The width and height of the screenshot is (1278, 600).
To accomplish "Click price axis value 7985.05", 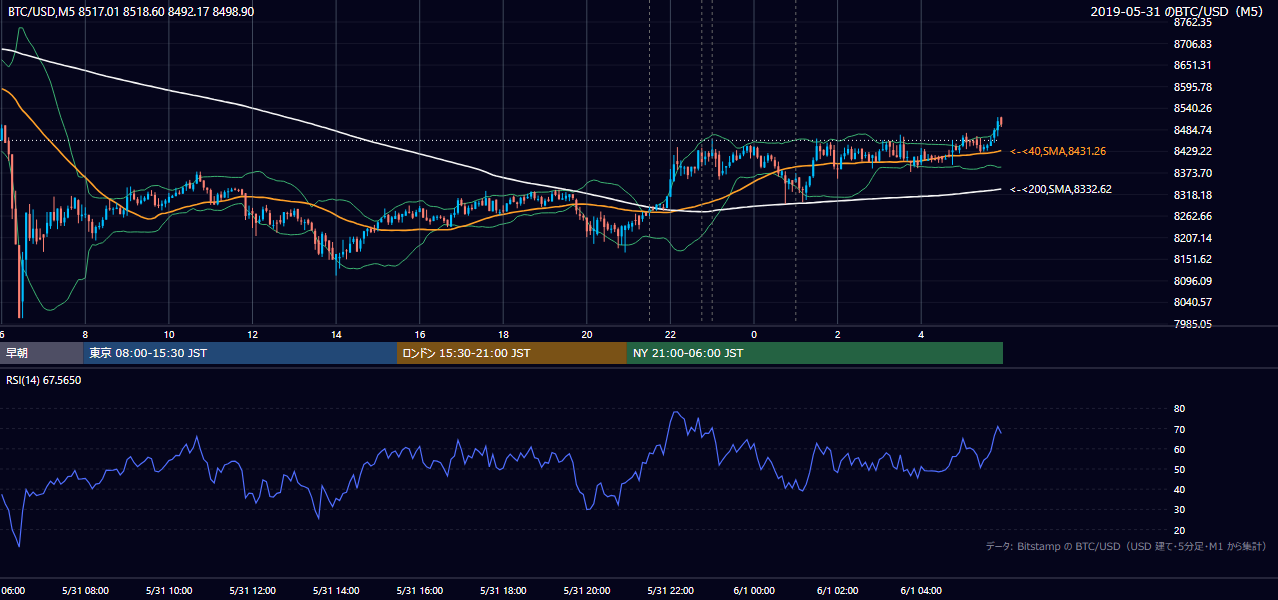I will tap(1193, 324).
